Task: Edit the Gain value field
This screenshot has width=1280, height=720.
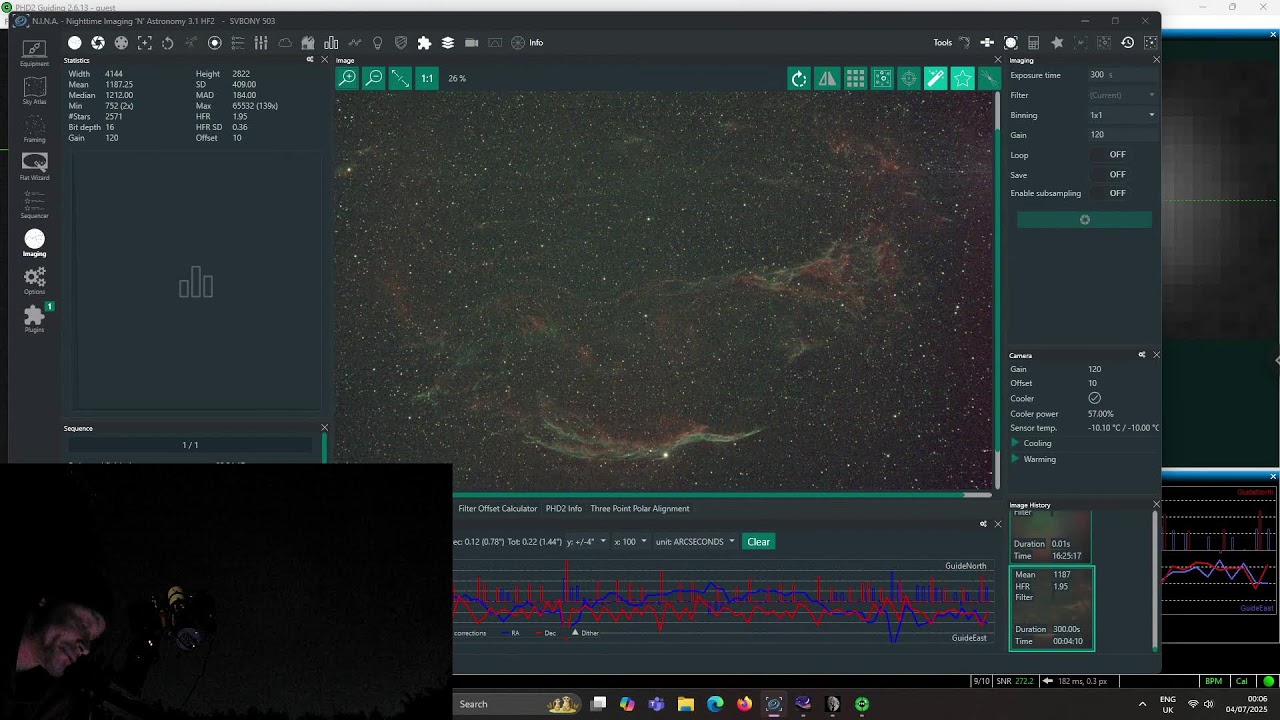Action: tap(1122, 135)
